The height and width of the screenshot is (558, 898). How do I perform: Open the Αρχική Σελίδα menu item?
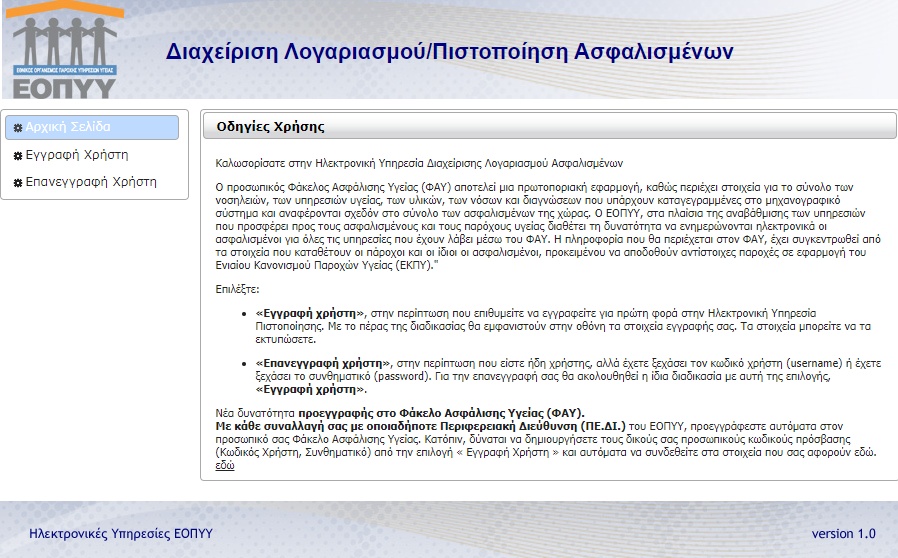[x=92, y=127]
